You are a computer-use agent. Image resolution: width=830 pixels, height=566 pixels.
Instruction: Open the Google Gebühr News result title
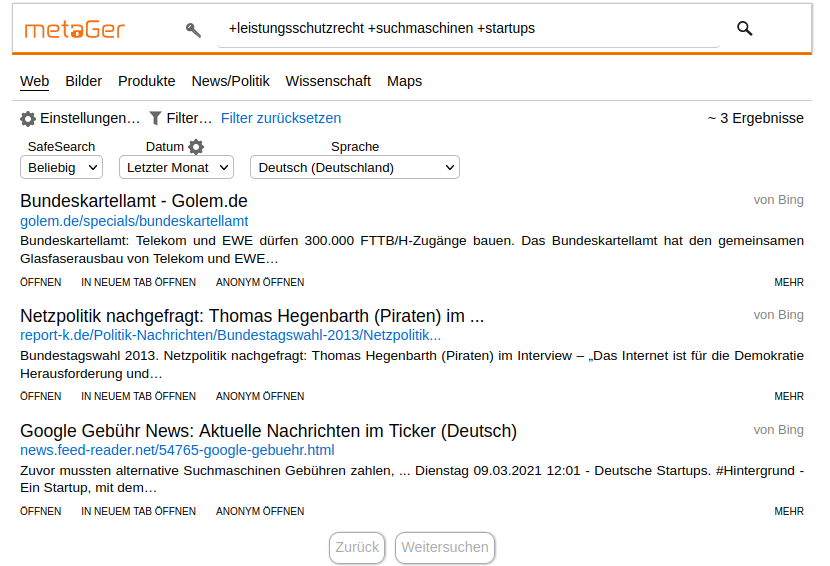[x=268, y=431]
